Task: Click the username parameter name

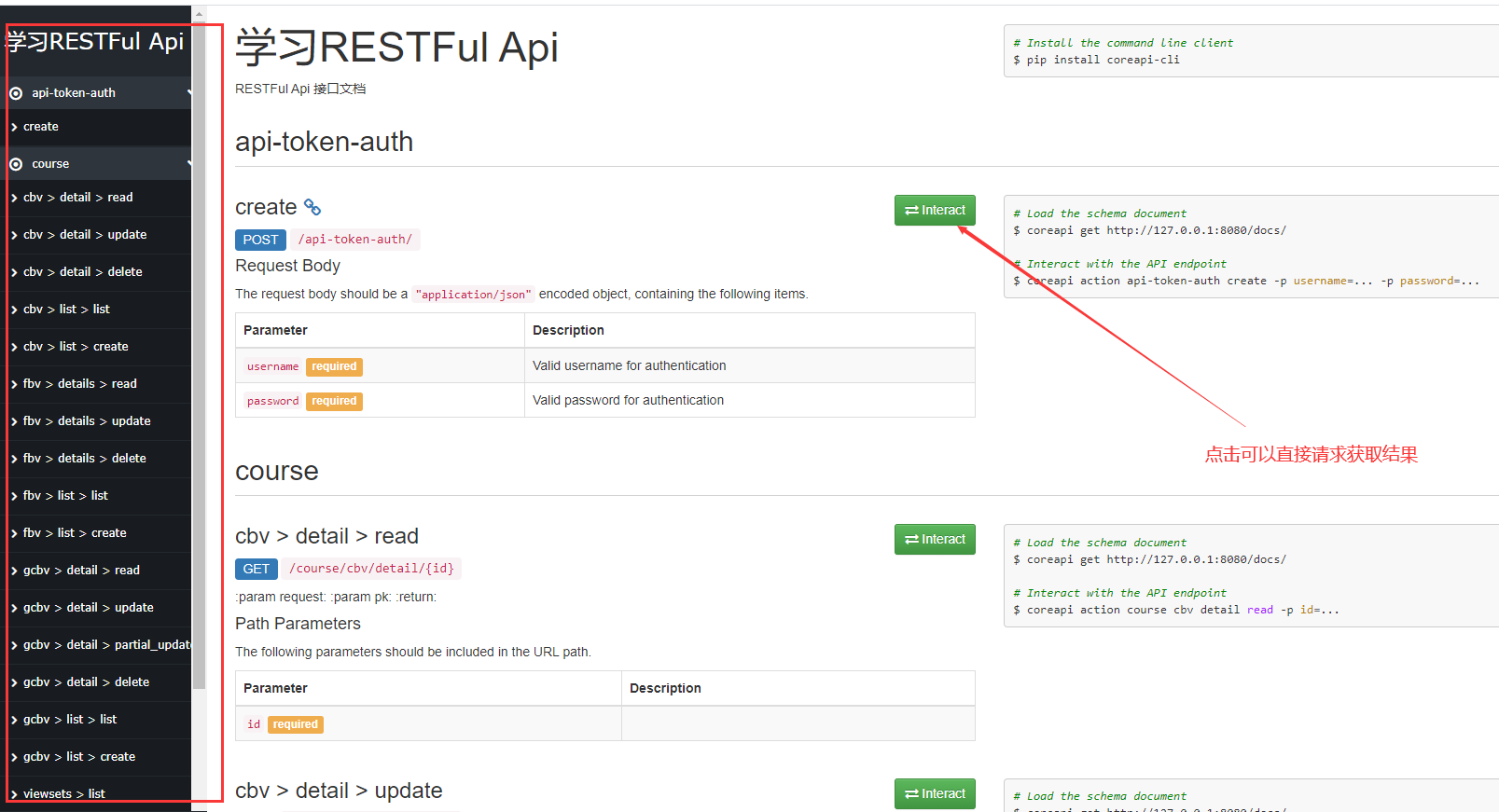Action: click(272, 366)
